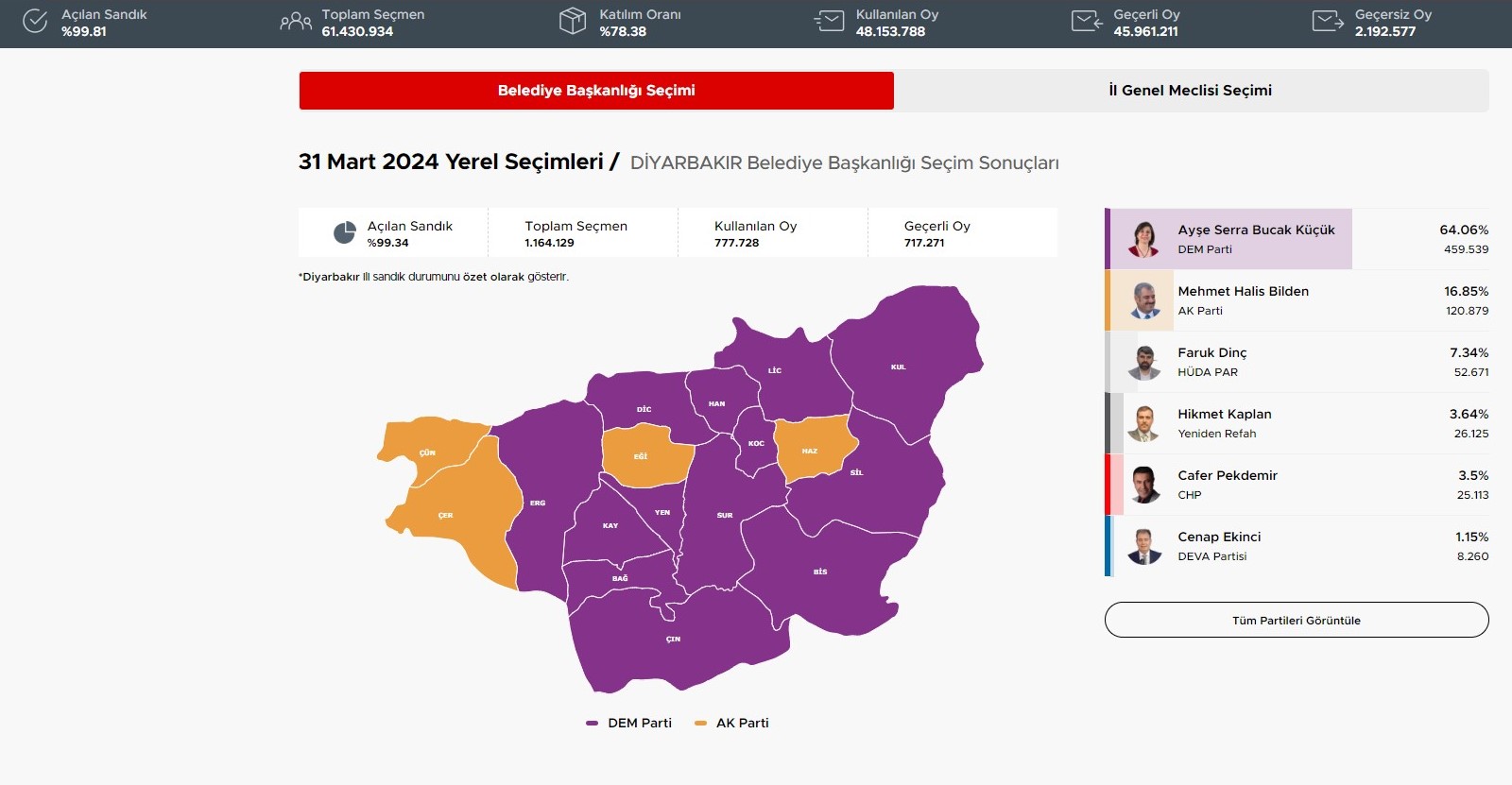The image size is (1512, 785).
Task: Click the Katılım Oranı ballot box icon
Action: [x=573, y=22]
